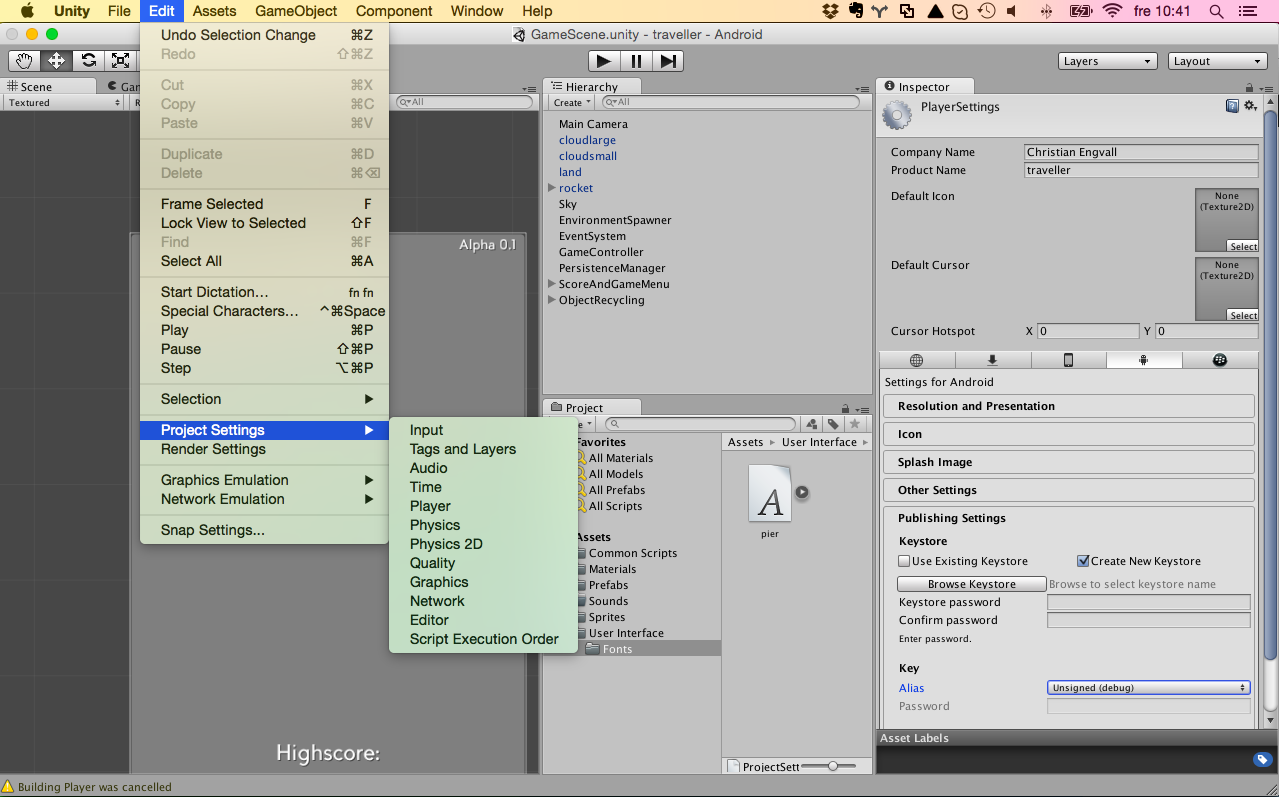Expand the Other Settings section
This screenshot has height=797, width=1279.
click(1069, 490)
